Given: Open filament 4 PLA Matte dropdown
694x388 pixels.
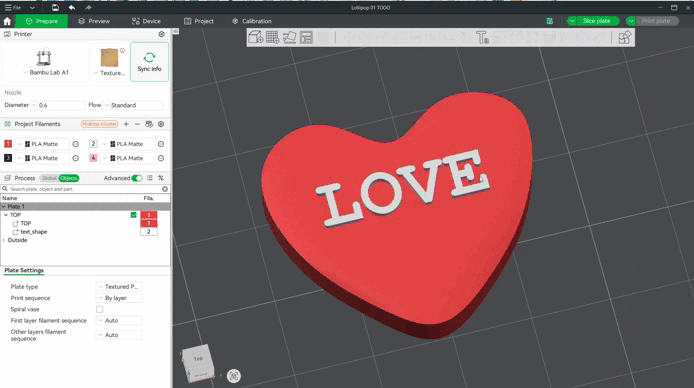Looking at the screenshot, I should 127,158.
